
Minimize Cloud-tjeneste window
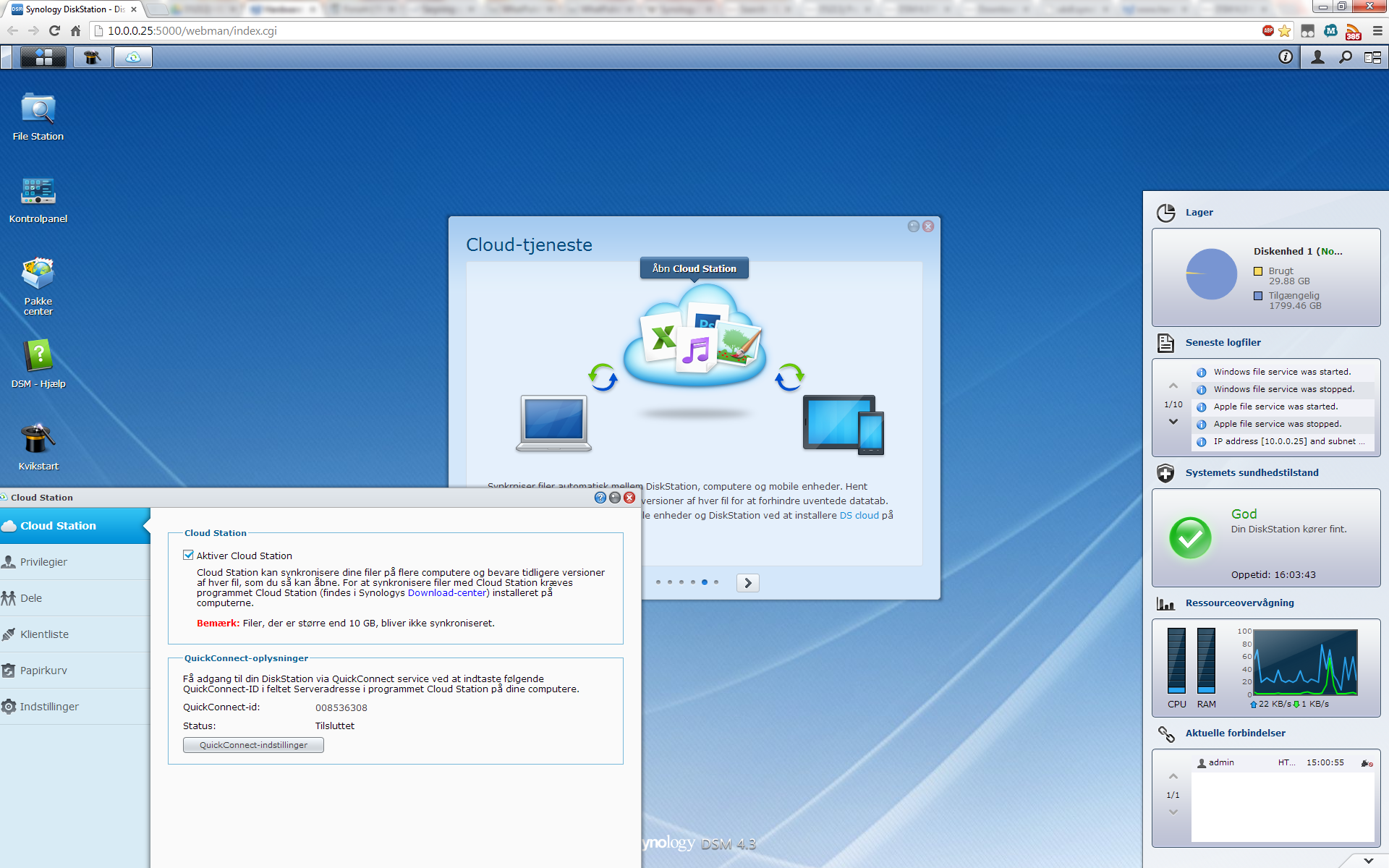point(914,226)
